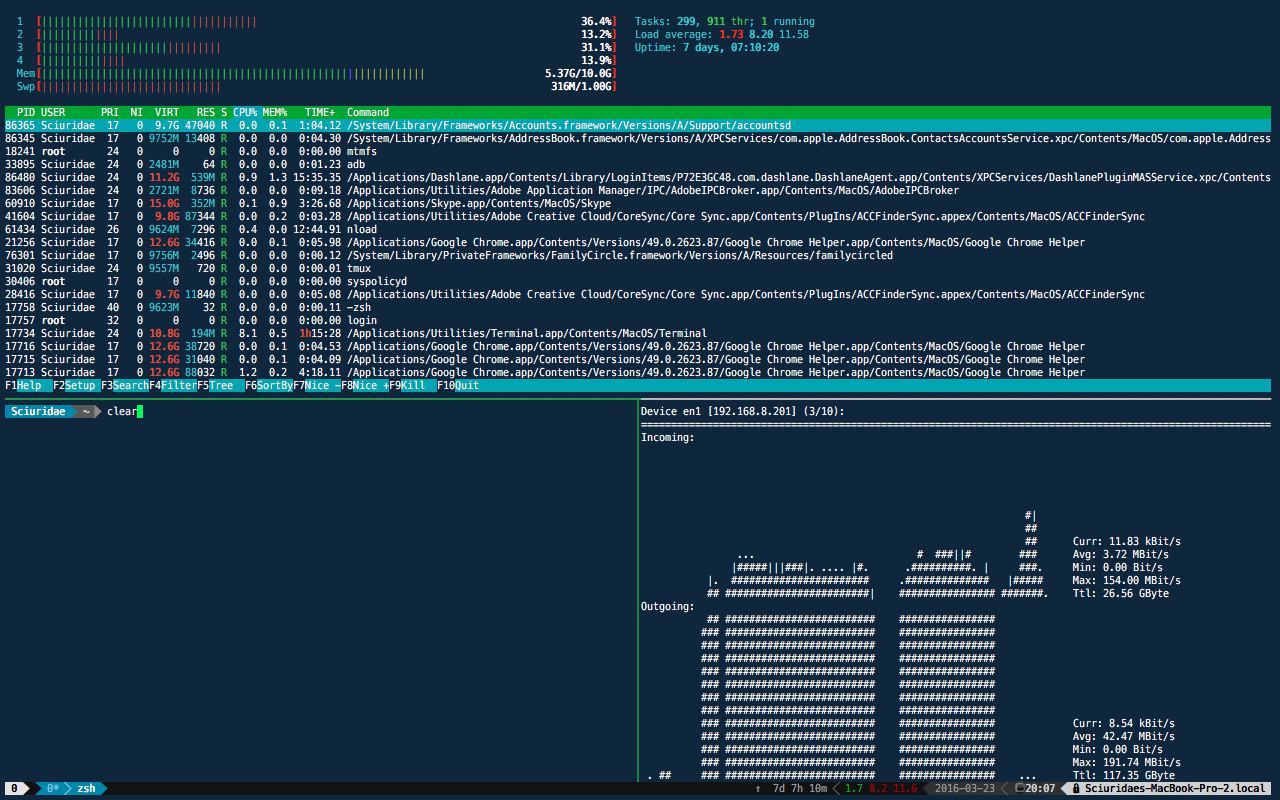This screenshot has width=1280, height=800.
Task: Select the nload process row
Action: click(x=638, y=229)
